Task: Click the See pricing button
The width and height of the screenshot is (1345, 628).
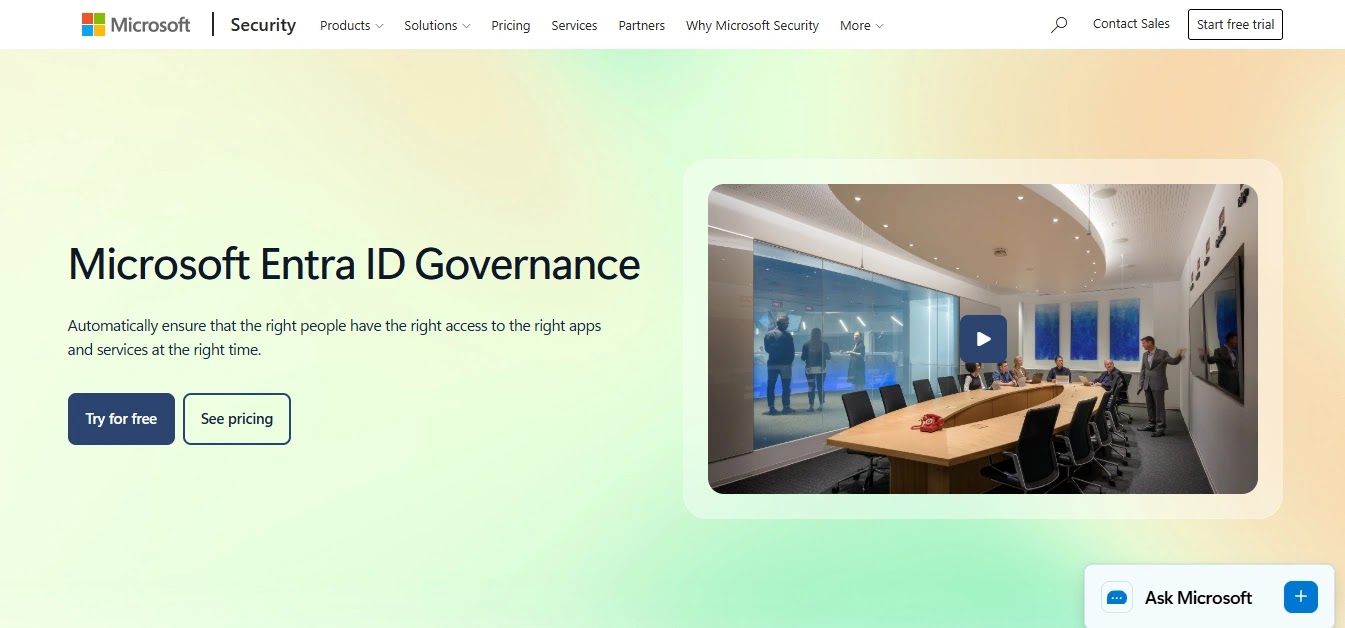Action: tap(237, 419)
